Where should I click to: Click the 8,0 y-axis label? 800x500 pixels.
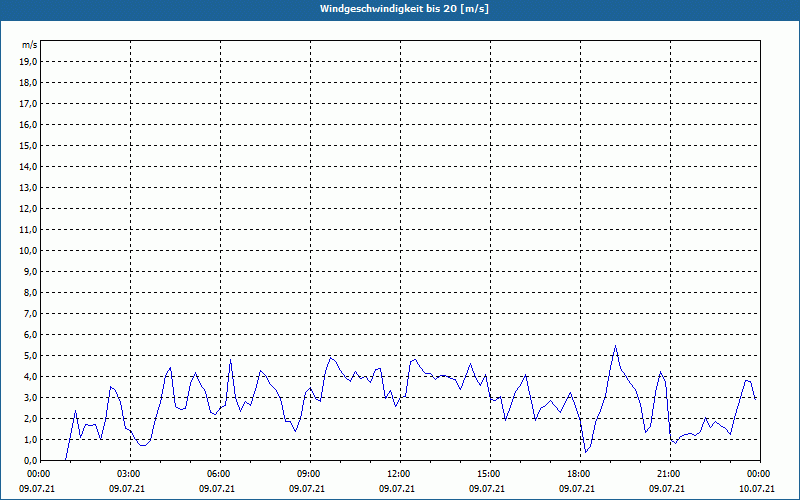[x=31, y=292]
